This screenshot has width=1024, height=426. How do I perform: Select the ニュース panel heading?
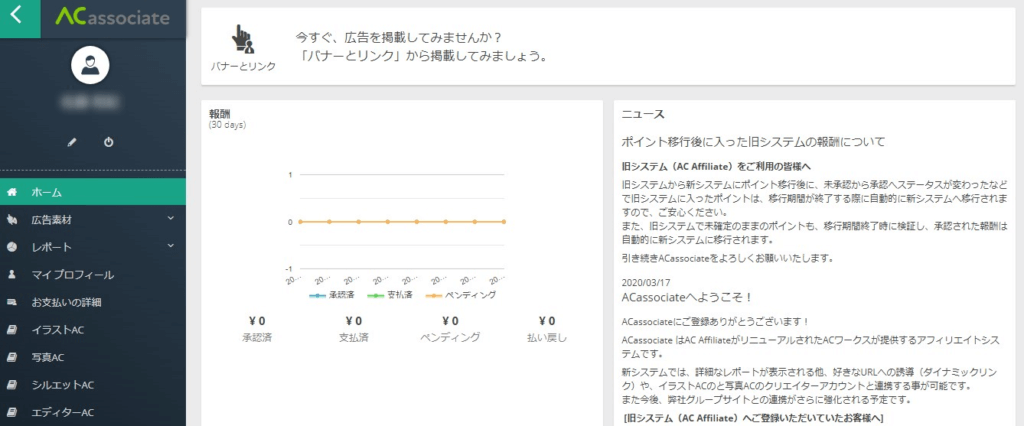[x=643, y=115]
